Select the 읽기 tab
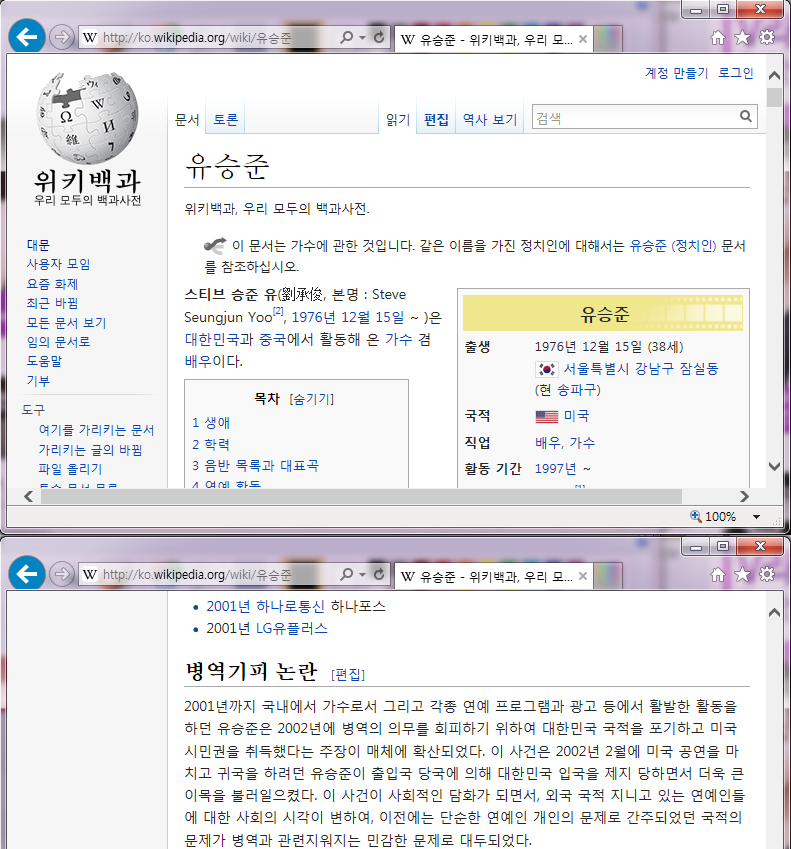 tap(397, 119)
